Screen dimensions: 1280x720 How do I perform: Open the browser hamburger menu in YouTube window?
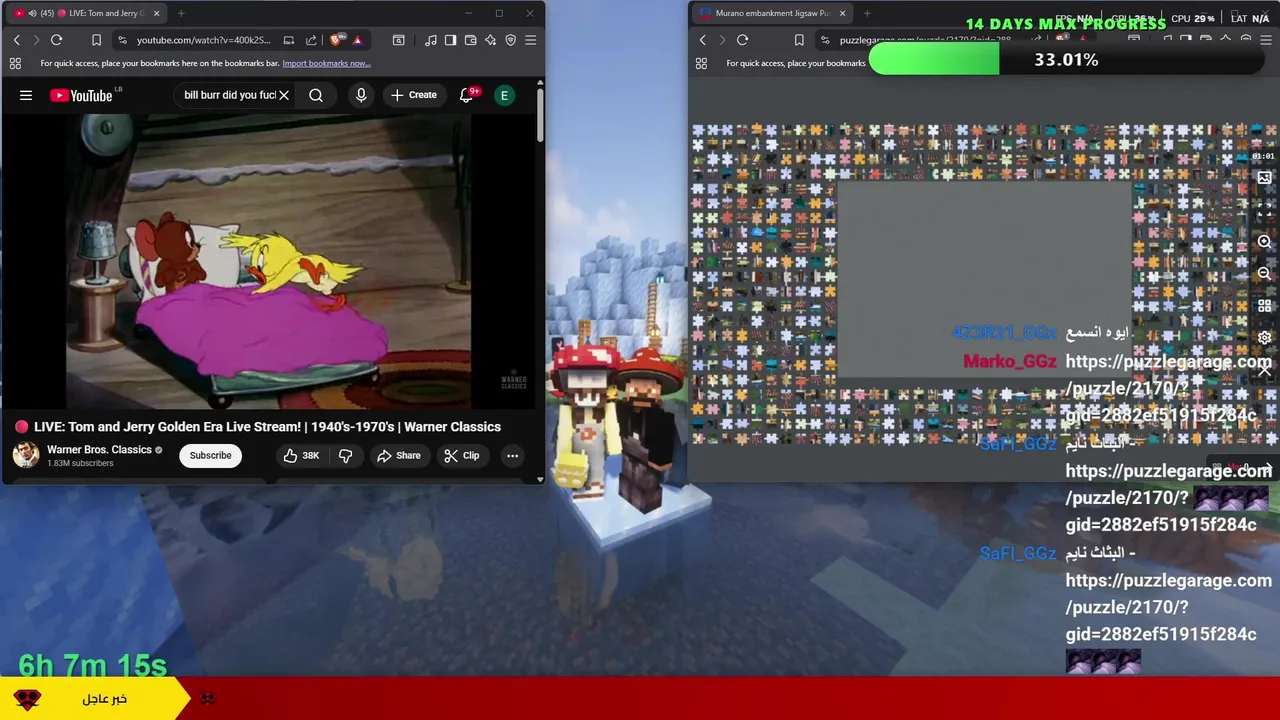(x=530, y=40)
